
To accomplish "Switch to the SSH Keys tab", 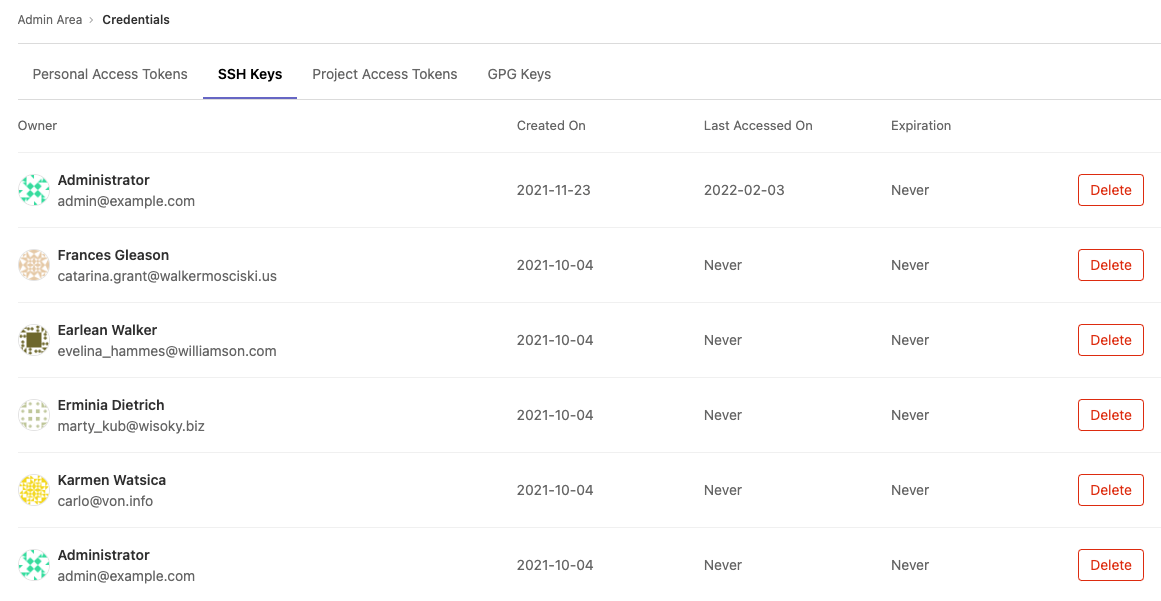I will pyautogui.click(x=249, y=74).
